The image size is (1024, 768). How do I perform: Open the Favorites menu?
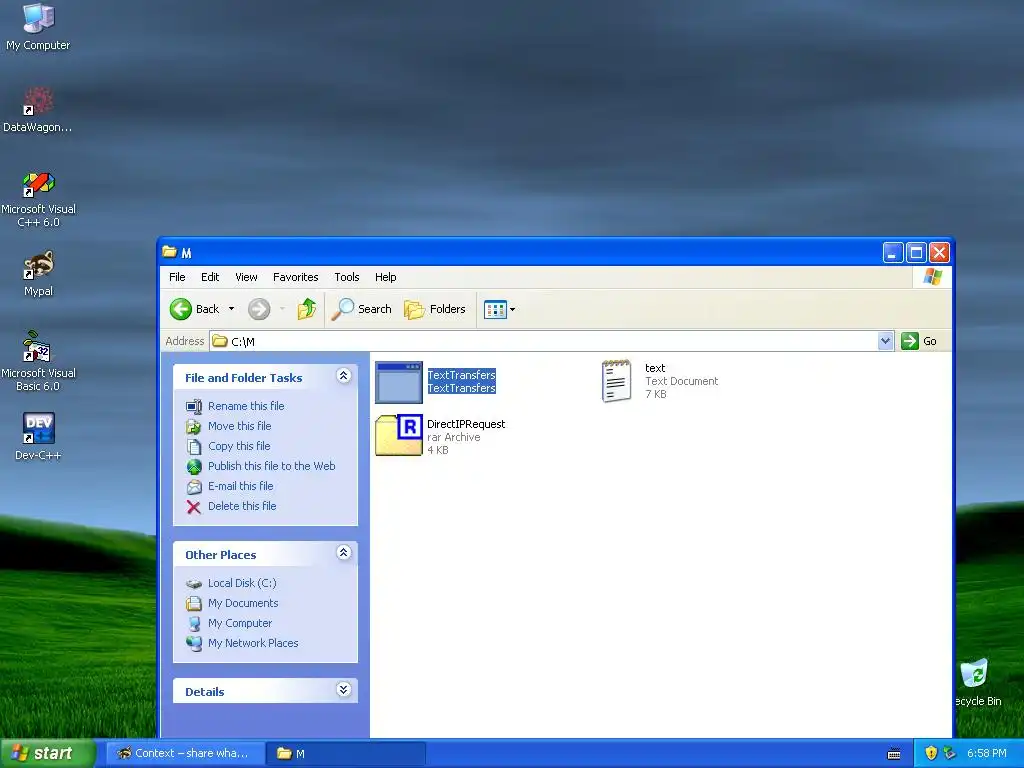click(295, 277)
